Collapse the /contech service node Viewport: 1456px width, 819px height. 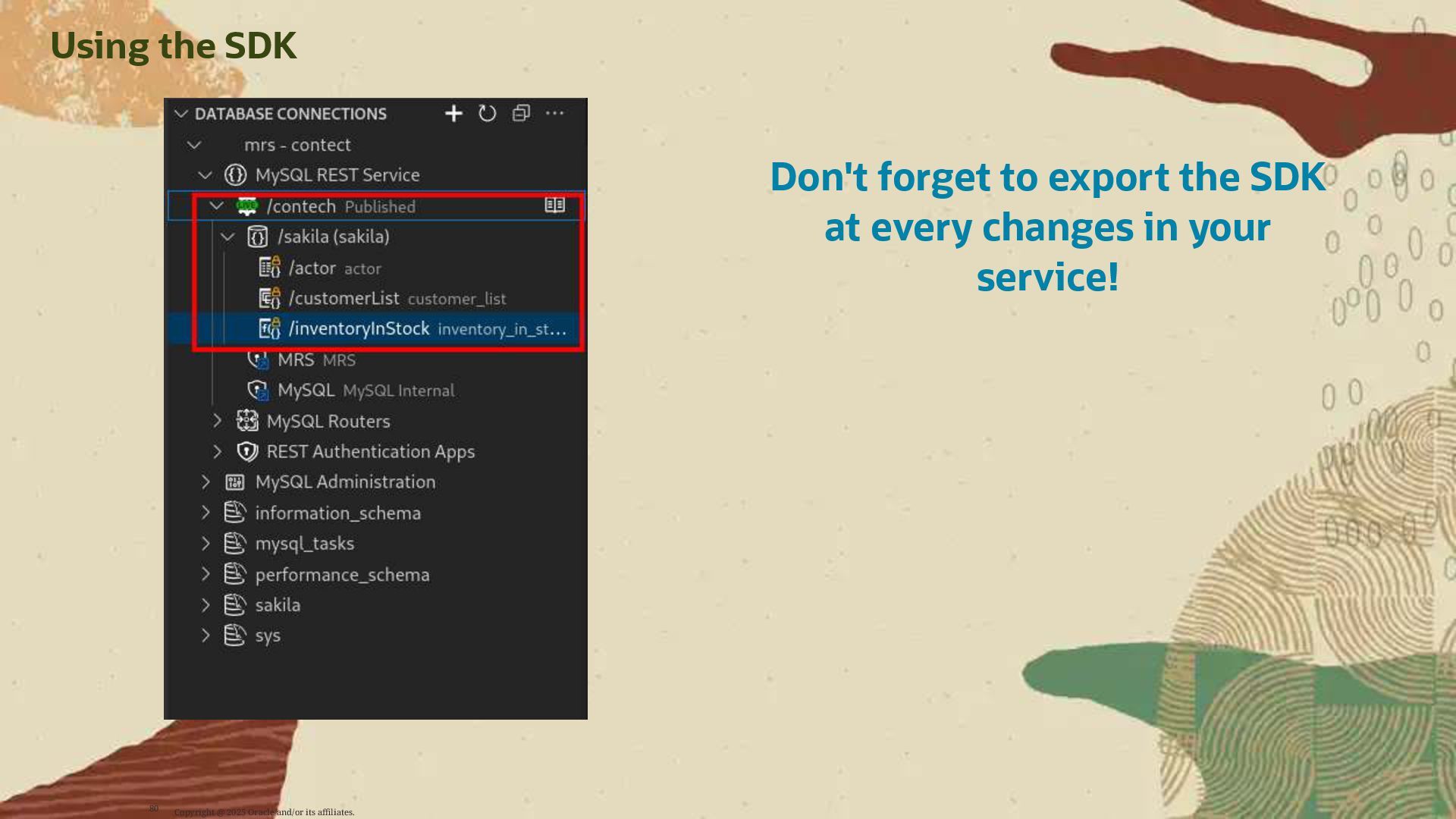click(216, 206)
